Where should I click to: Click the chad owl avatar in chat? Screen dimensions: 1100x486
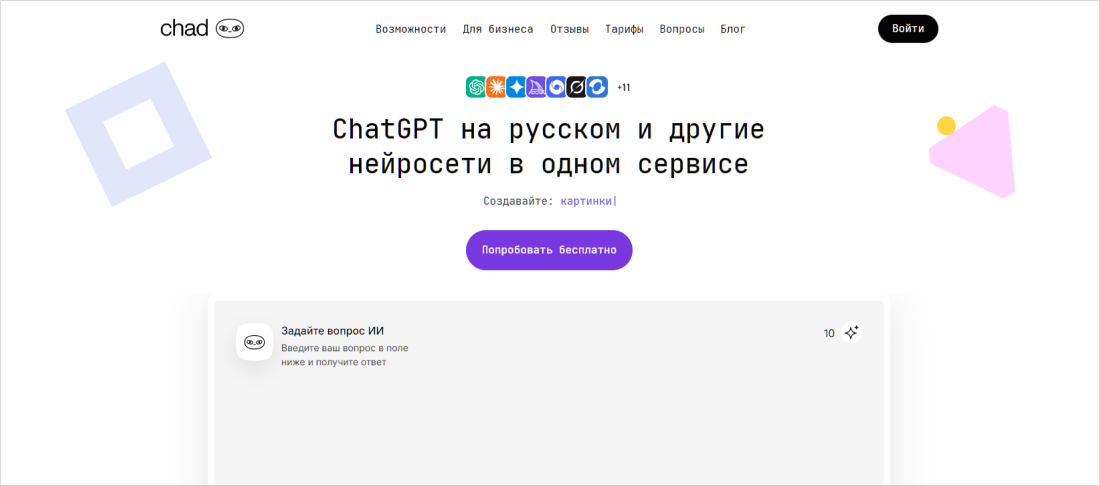254,342
